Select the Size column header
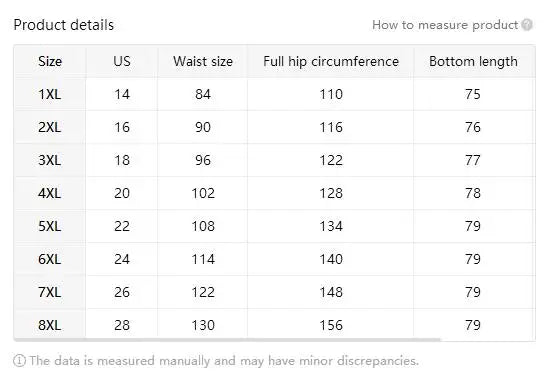The height and width of the screenshot is (386, 559). (50, 61)
